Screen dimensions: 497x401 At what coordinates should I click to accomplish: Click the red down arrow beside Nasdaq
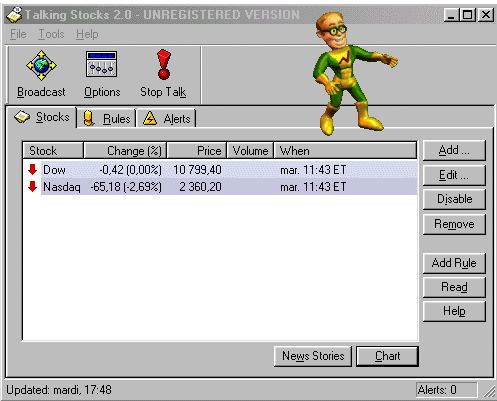tap(32, 186)
